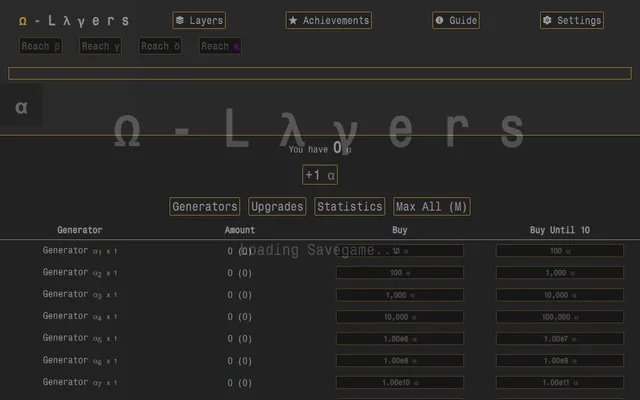The height and width of the screenshot is (400, 640).
Task: Click the Ω-Layers title in the header
Action: pos(74,21)
